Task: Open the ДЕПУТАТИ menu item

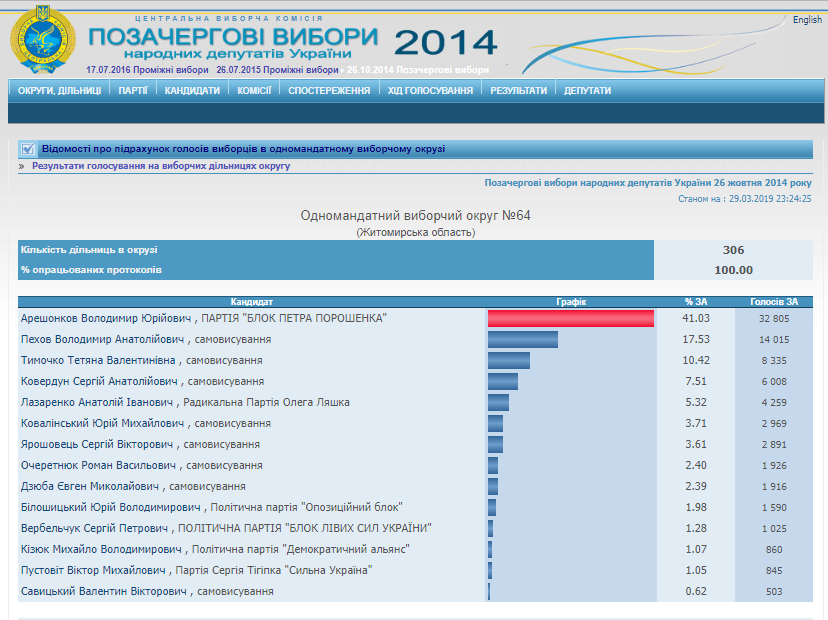Action: (587, 90)
